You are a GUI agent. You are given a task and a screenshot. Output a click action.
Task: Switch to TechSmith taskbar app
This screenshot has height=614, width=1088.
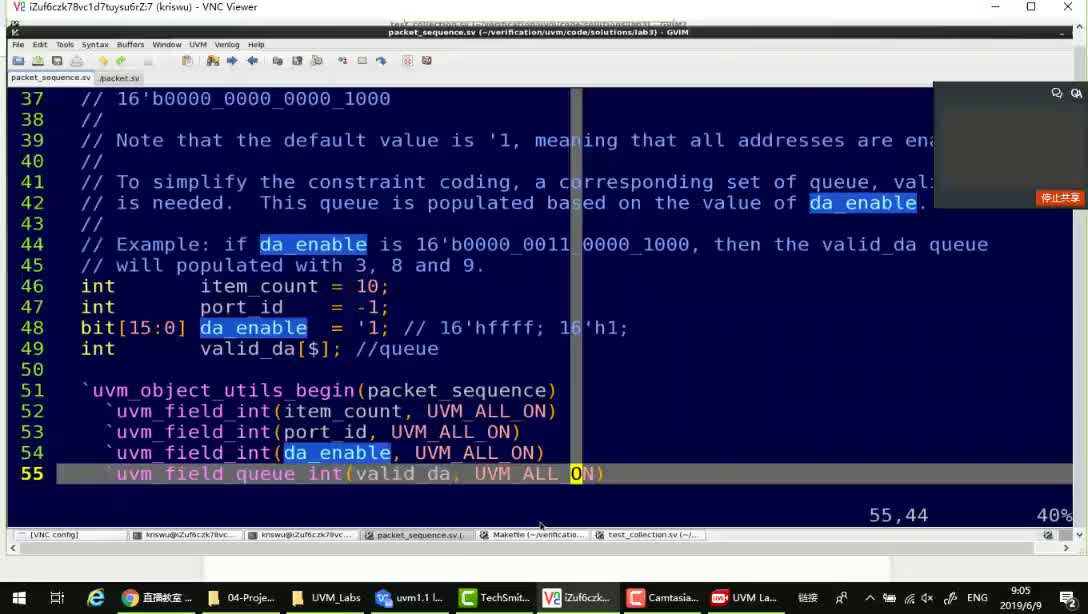coord(495,597)
